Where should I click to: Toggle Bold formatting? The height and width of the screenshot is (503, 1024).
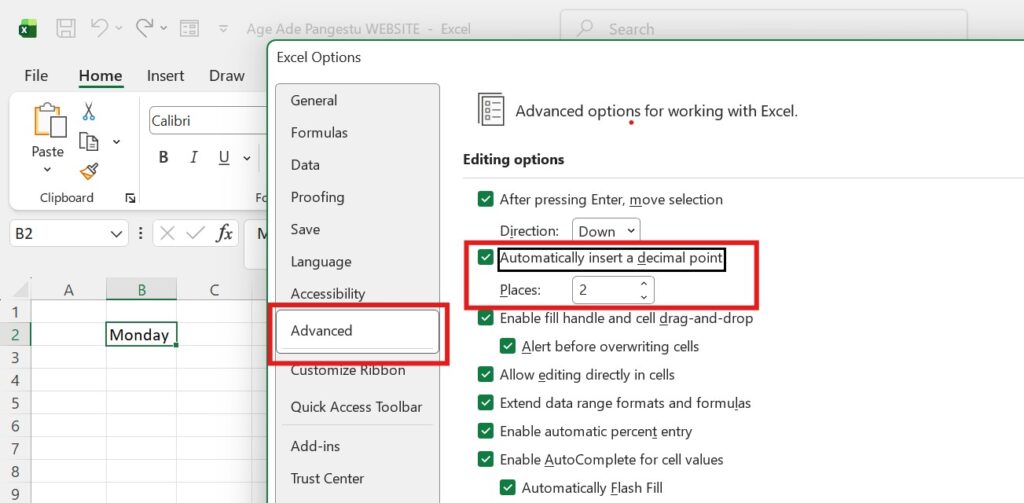(163, 157)
